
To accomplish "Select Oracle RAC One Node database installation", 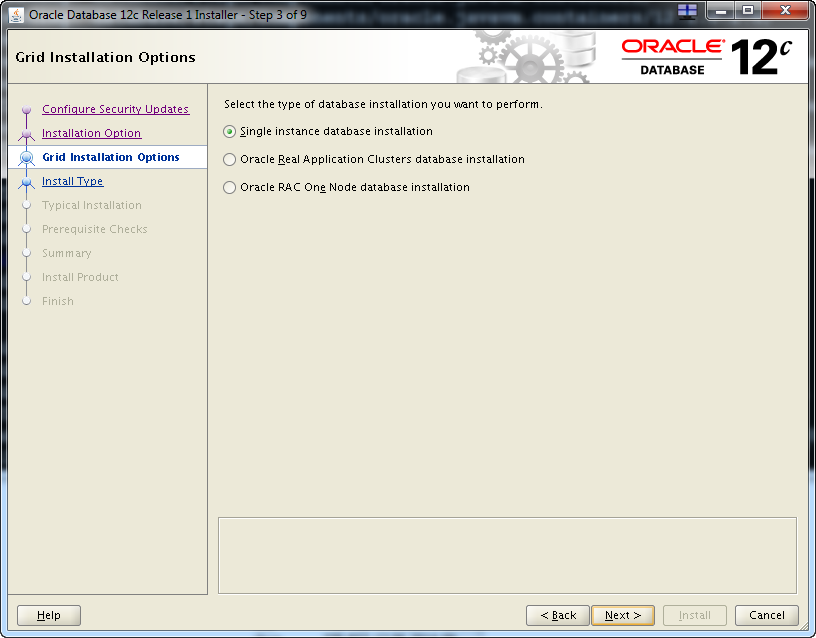I will pyautogui.click(x=230, y=187).
